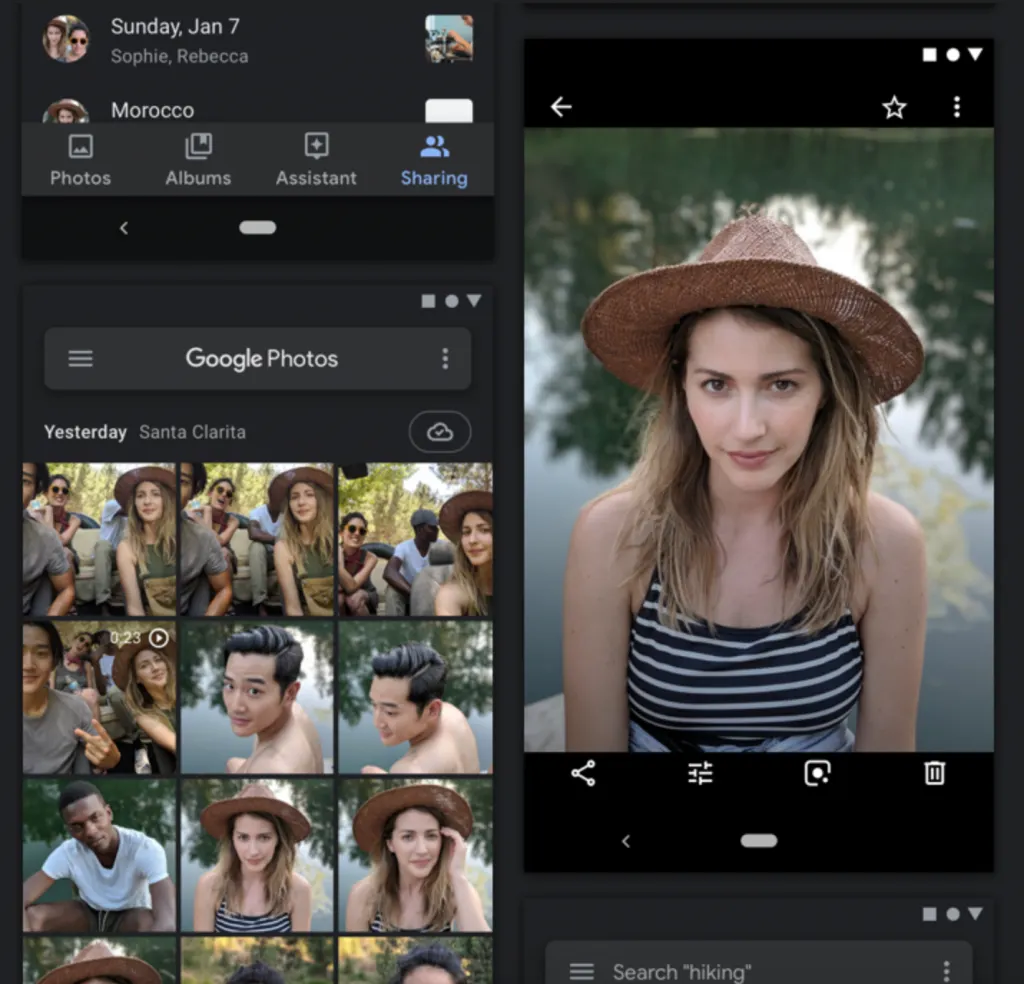Favorite the photo with the star icon
The image size is (1024, 984).
point(894,108)
